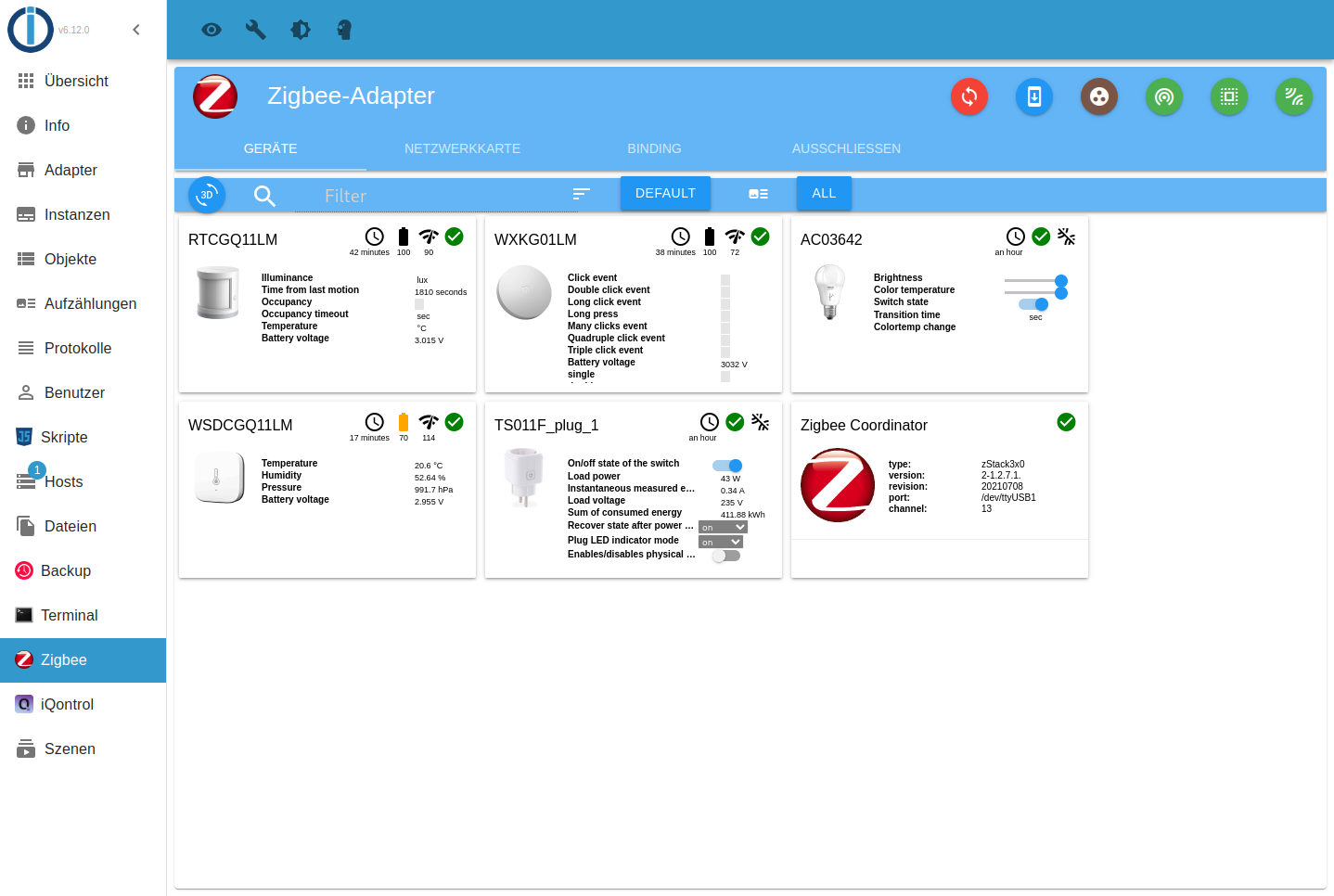Click the search magnifier icon
This screenshot has height=896, width=1334.
264,196
